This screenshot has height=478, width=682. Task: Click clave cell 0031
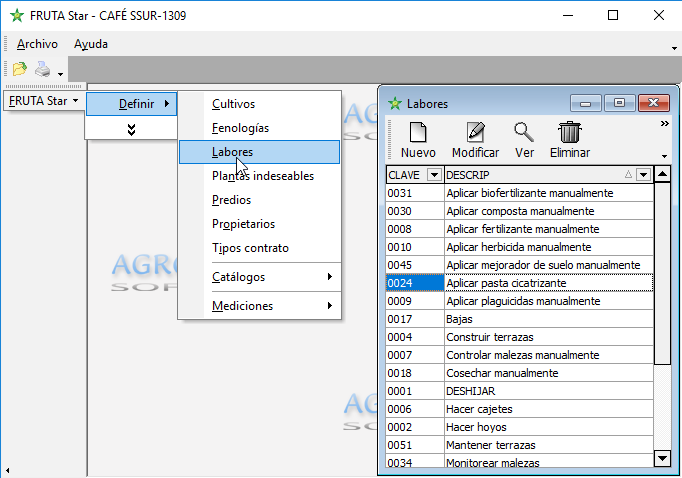415,193
